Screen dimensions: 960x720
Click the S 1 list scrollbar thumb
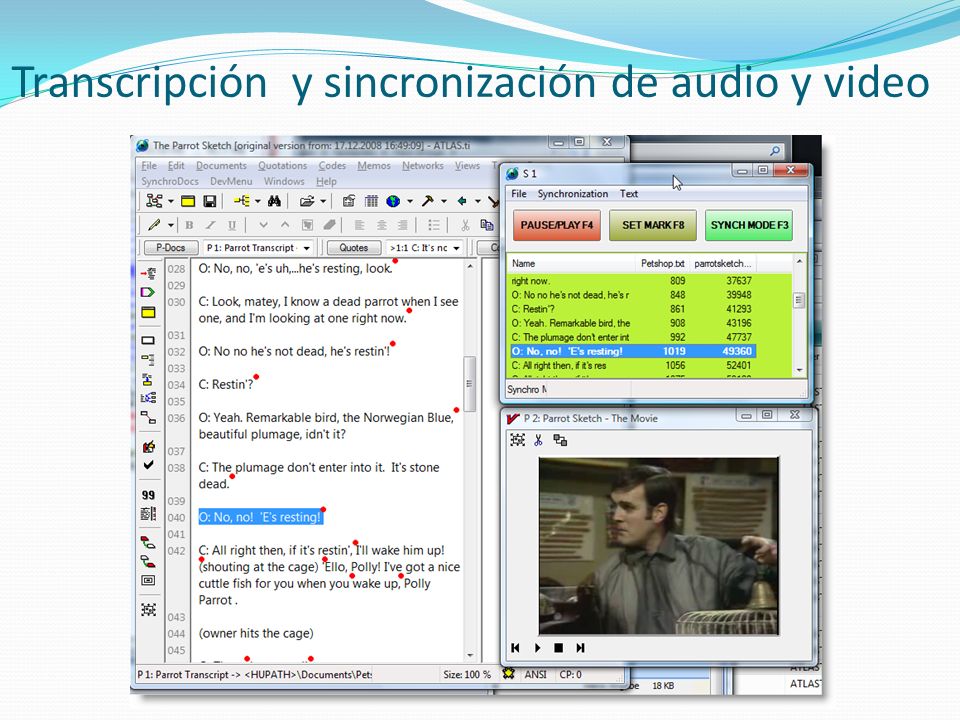point(798,300)
